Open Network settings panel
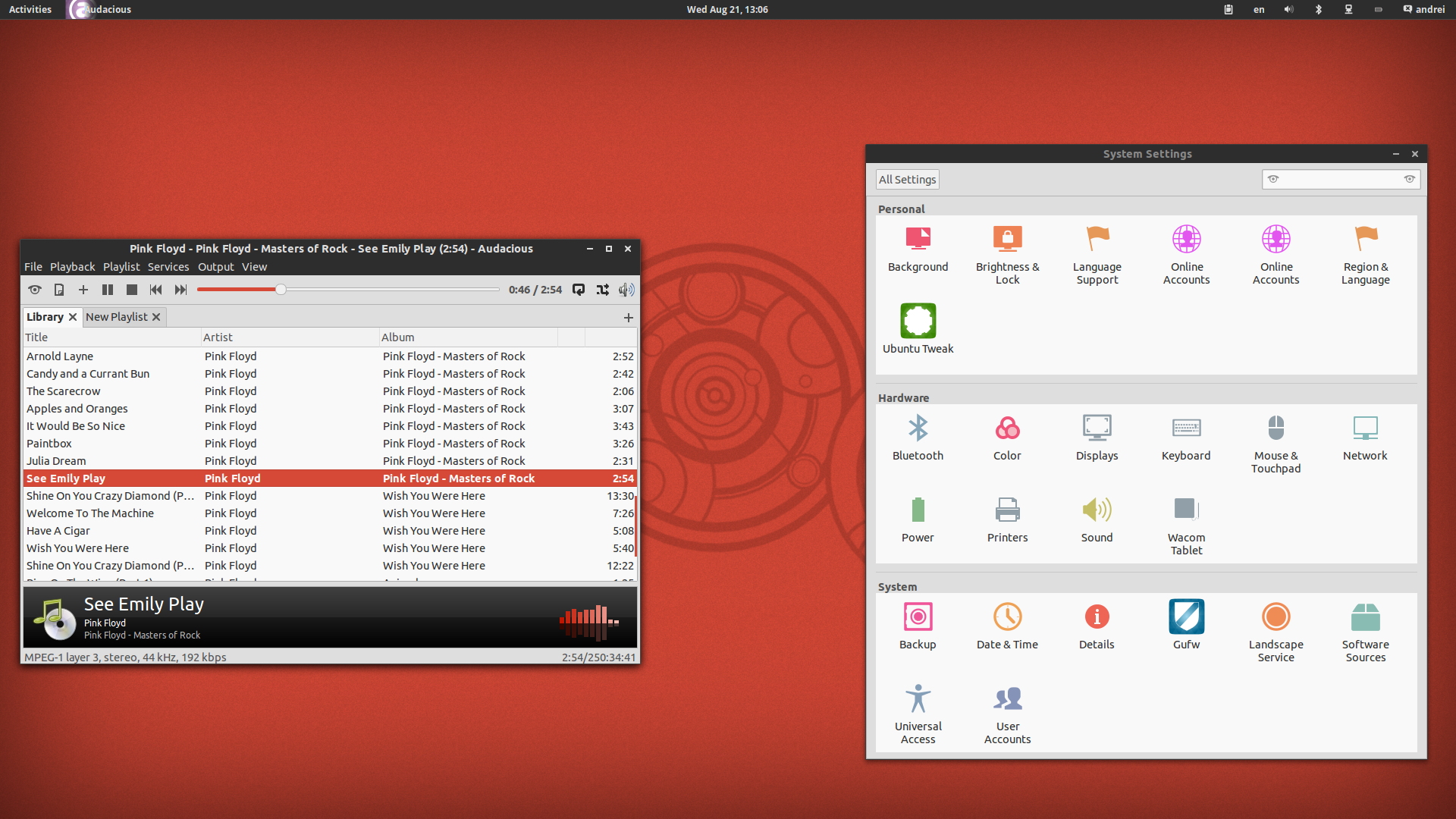Viewport: 1456px width, 819px height. click(x=1366, y=438)
